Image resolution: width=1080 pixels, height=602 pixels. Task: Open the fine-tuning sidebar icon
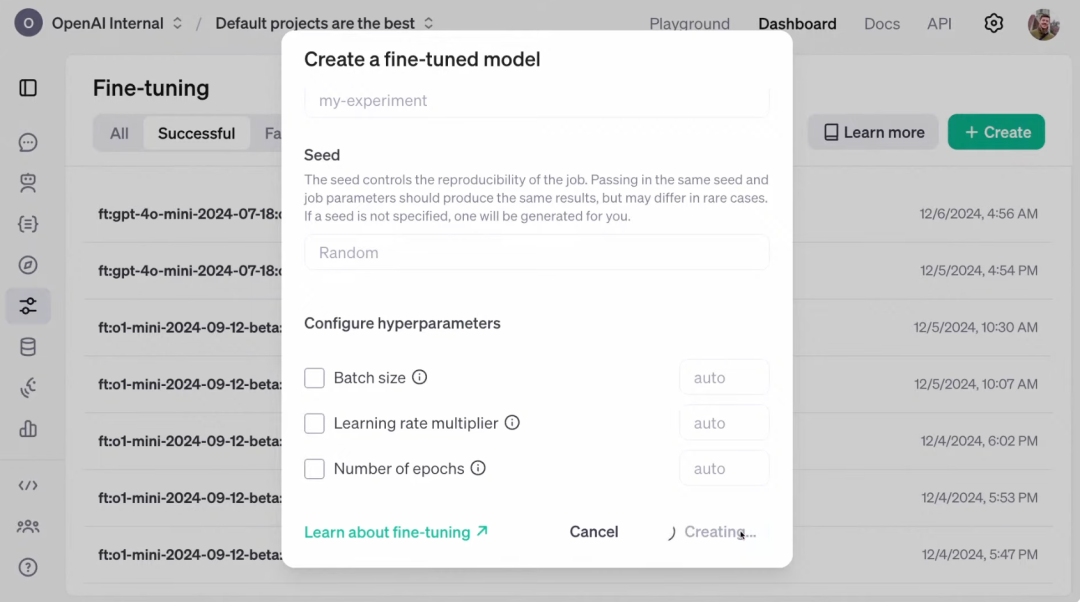pyautogui.click(x=28, y=306)
